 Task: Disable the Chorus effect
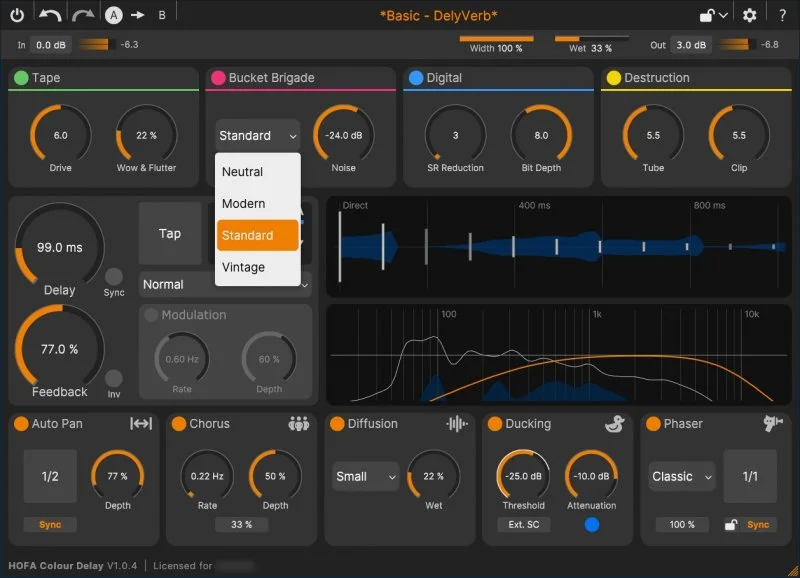(x=179, y=424)
